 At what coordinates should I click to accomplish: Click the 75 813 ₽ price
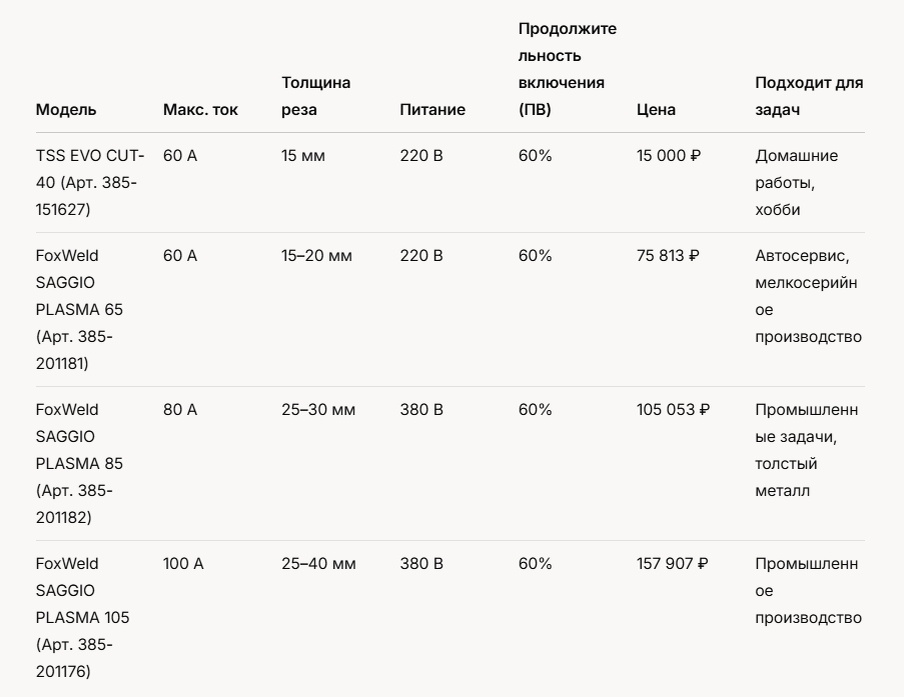(x=668, y=256)
